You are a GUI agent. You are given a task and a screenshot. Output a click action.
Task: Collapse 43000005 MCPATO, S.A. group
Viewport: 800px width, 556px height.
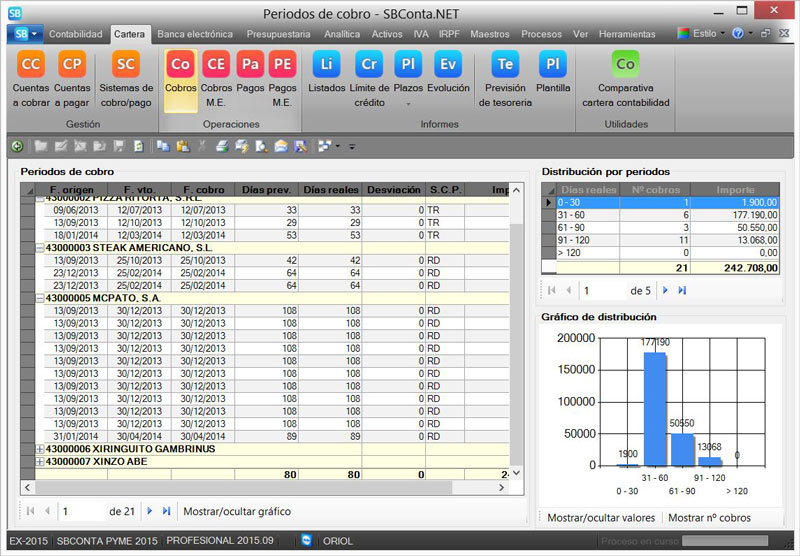click(40, 298)
